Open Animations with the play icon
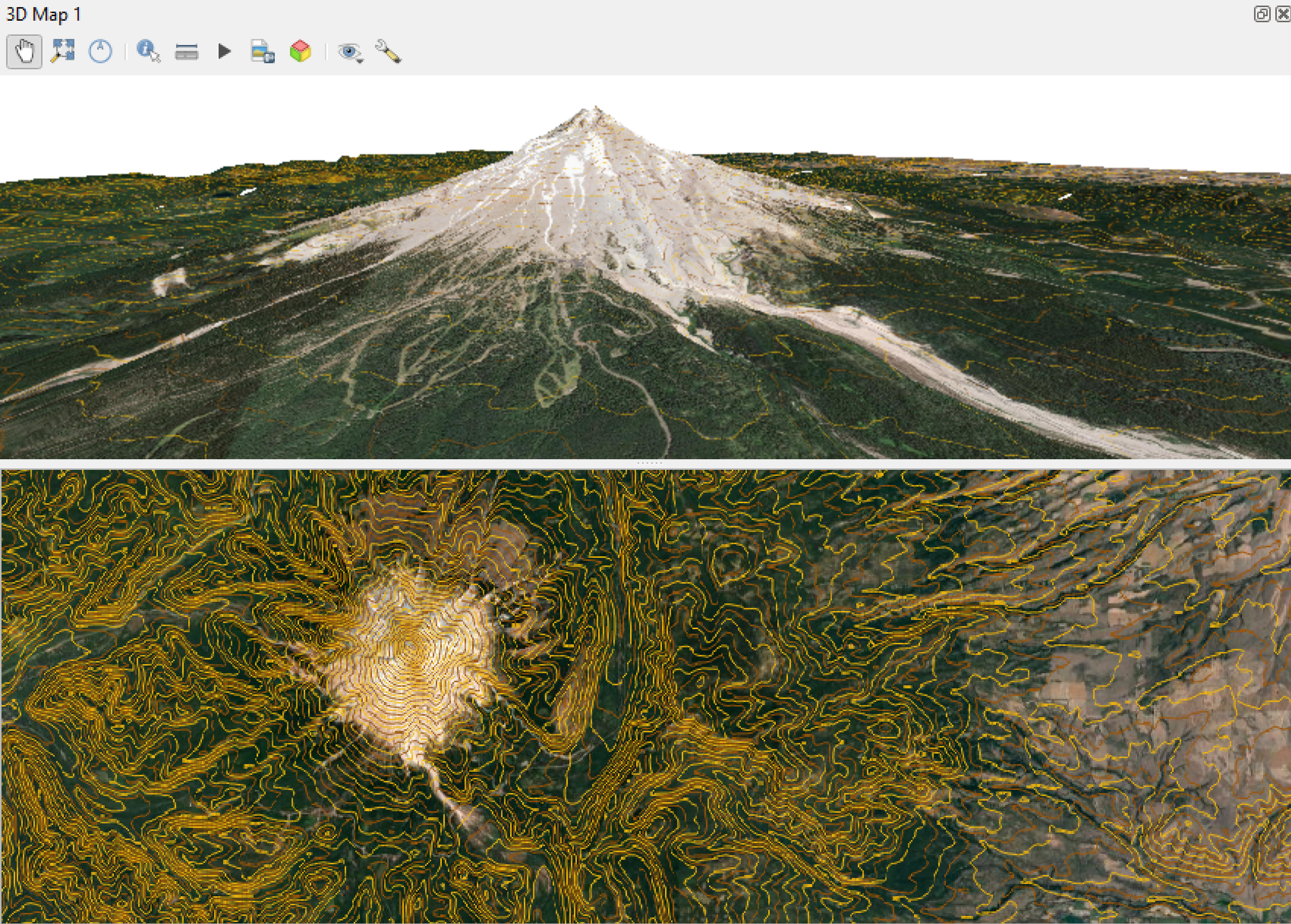This screenshot has height=924, width=1291. 224,51
